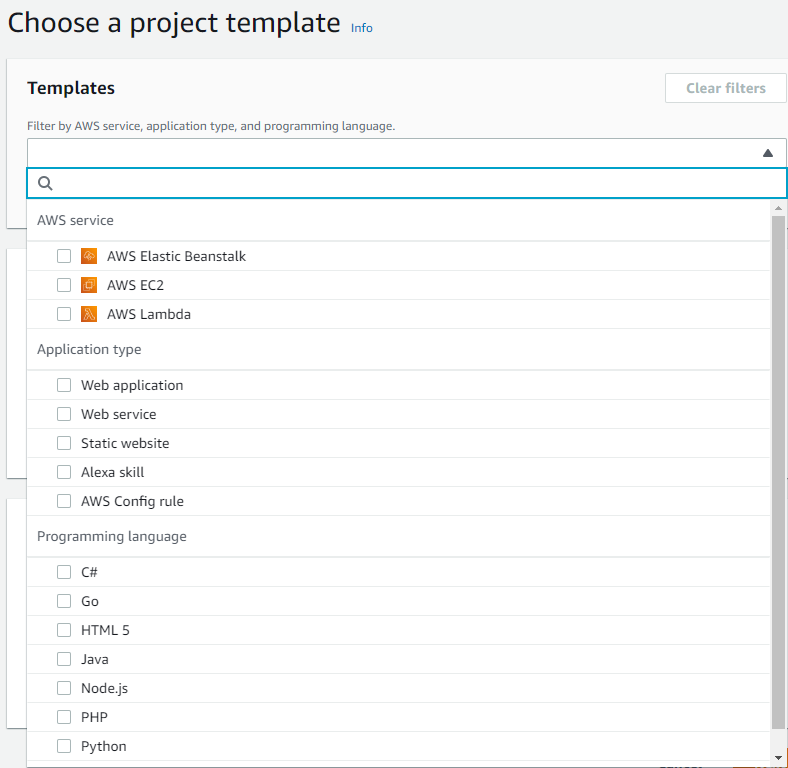Click Clear filters button
The height and width of the screenshot is (768, 788).
[725, 88]
